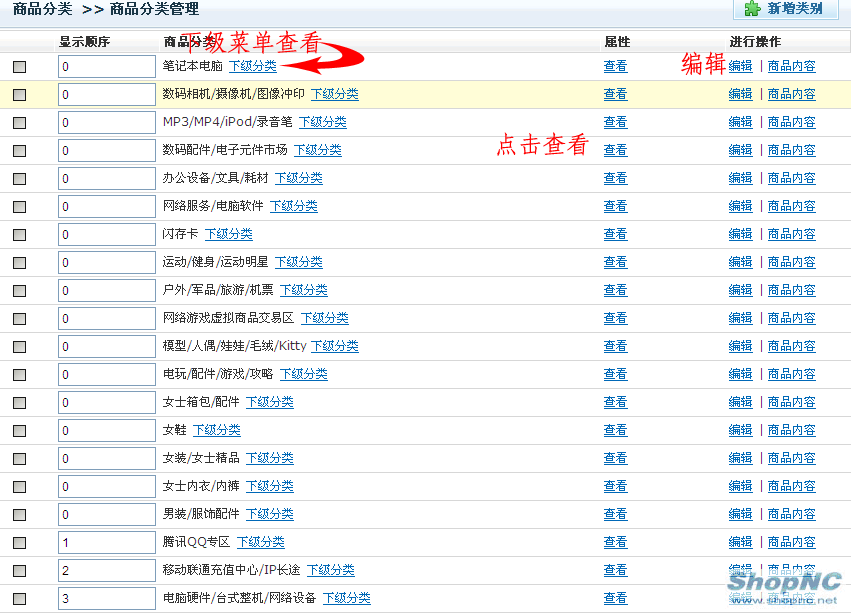Image resolution: width=851 pixels, height=615 pixels.
Task: Click 编辑 for 模型/人偶/娃娃/毛绒/Kitty row
Action: click(x=741, y=346)
